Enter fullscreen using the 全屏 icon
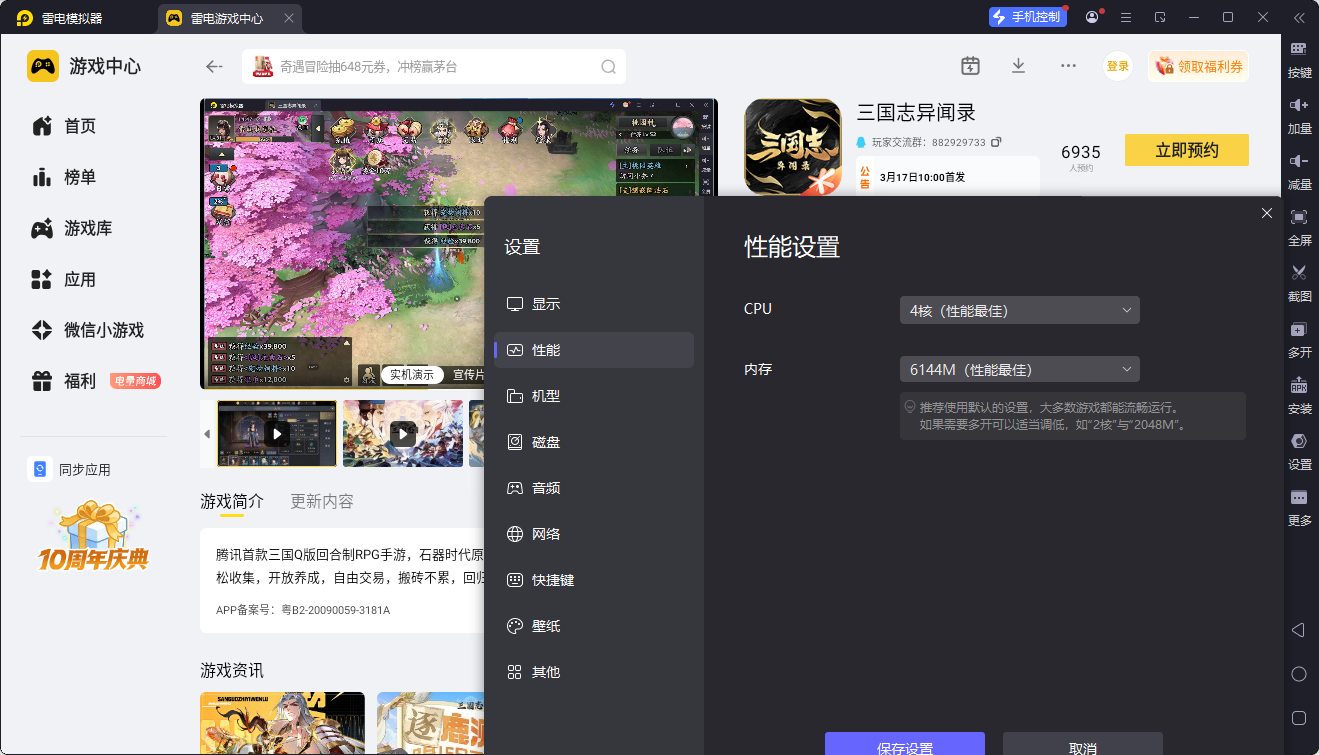 (x=1299, y=218)
